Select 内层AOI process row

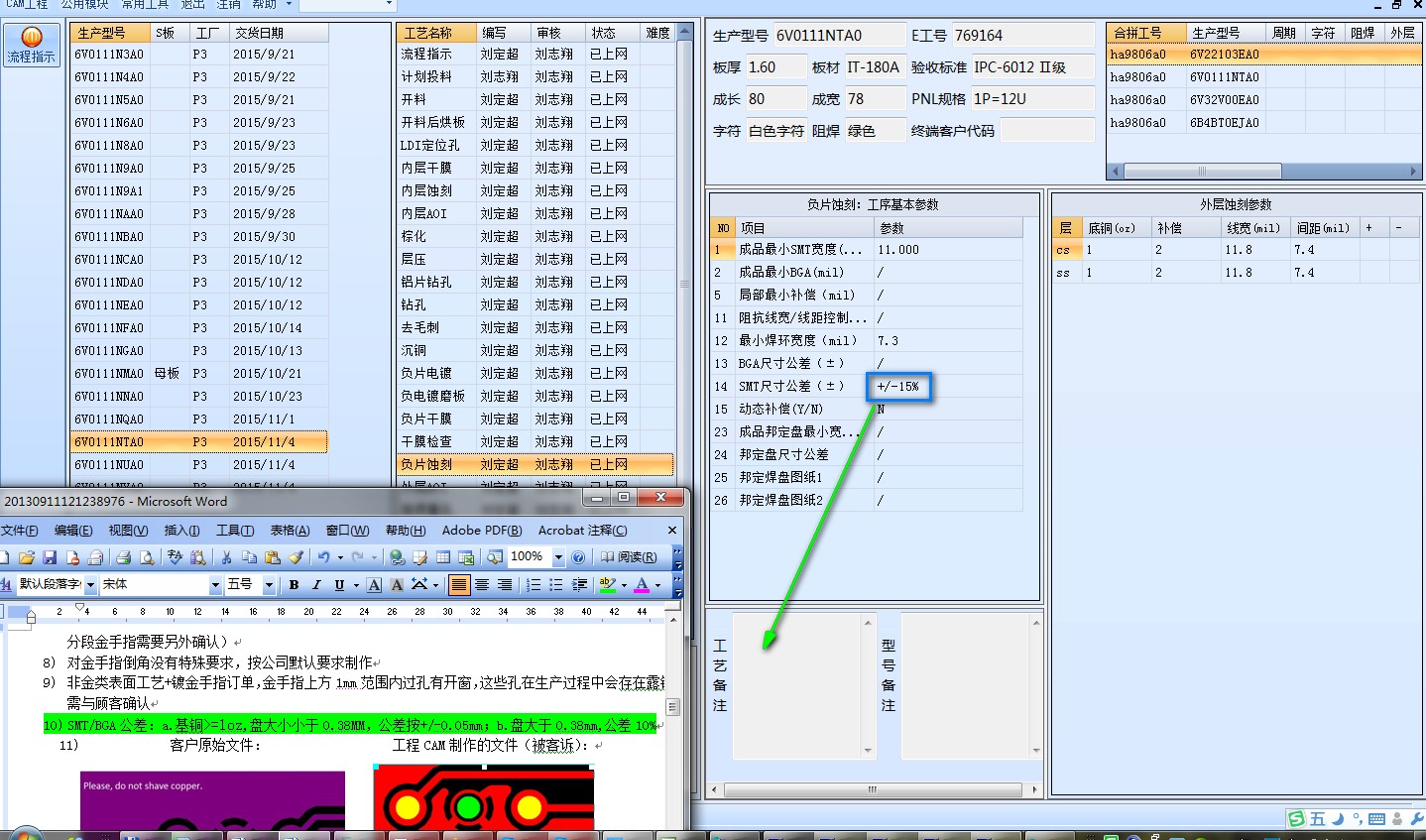click(x=534, y=213)
